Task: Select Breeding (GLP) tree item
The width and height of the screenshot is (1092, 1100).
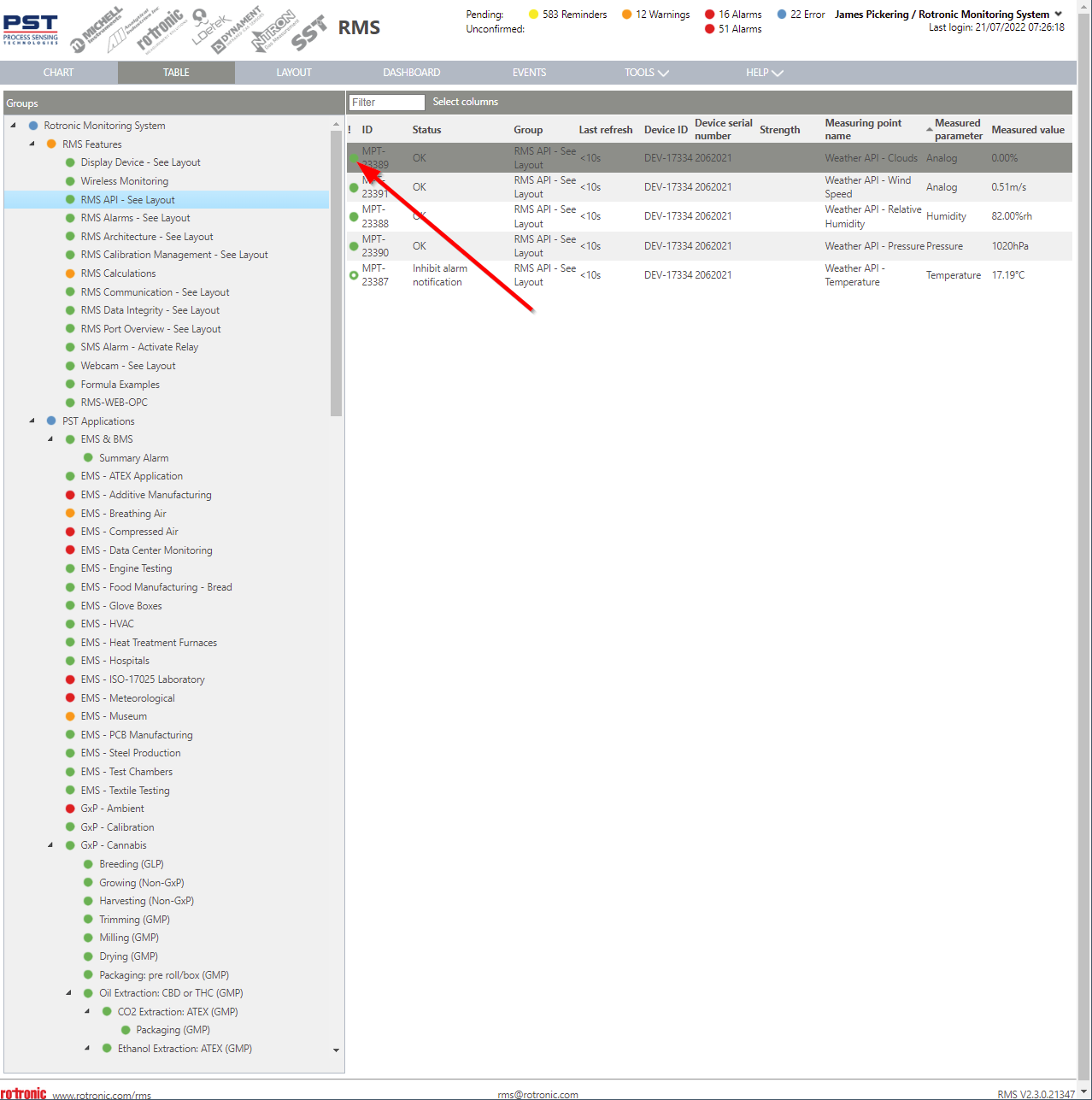Action: pyautogui.click(x=132, y=864)
